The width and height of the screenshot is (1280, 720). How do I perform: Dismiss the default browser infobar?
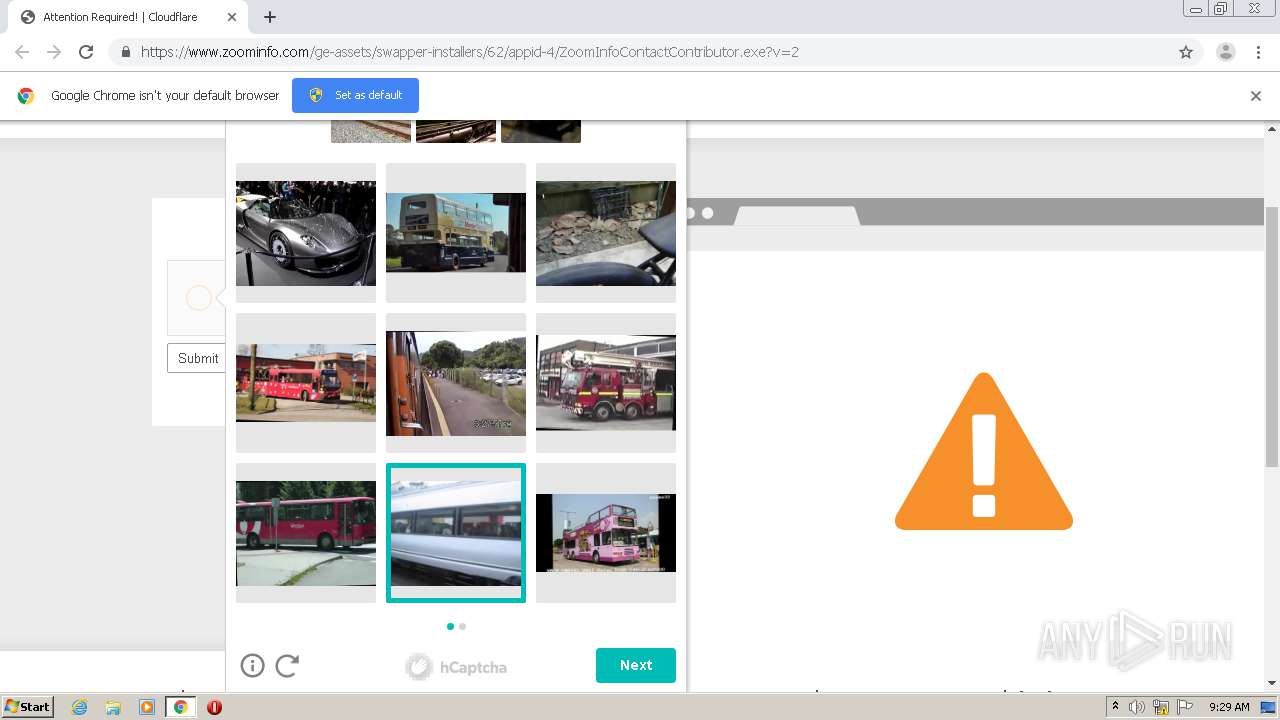click(x=1256, y=96)
